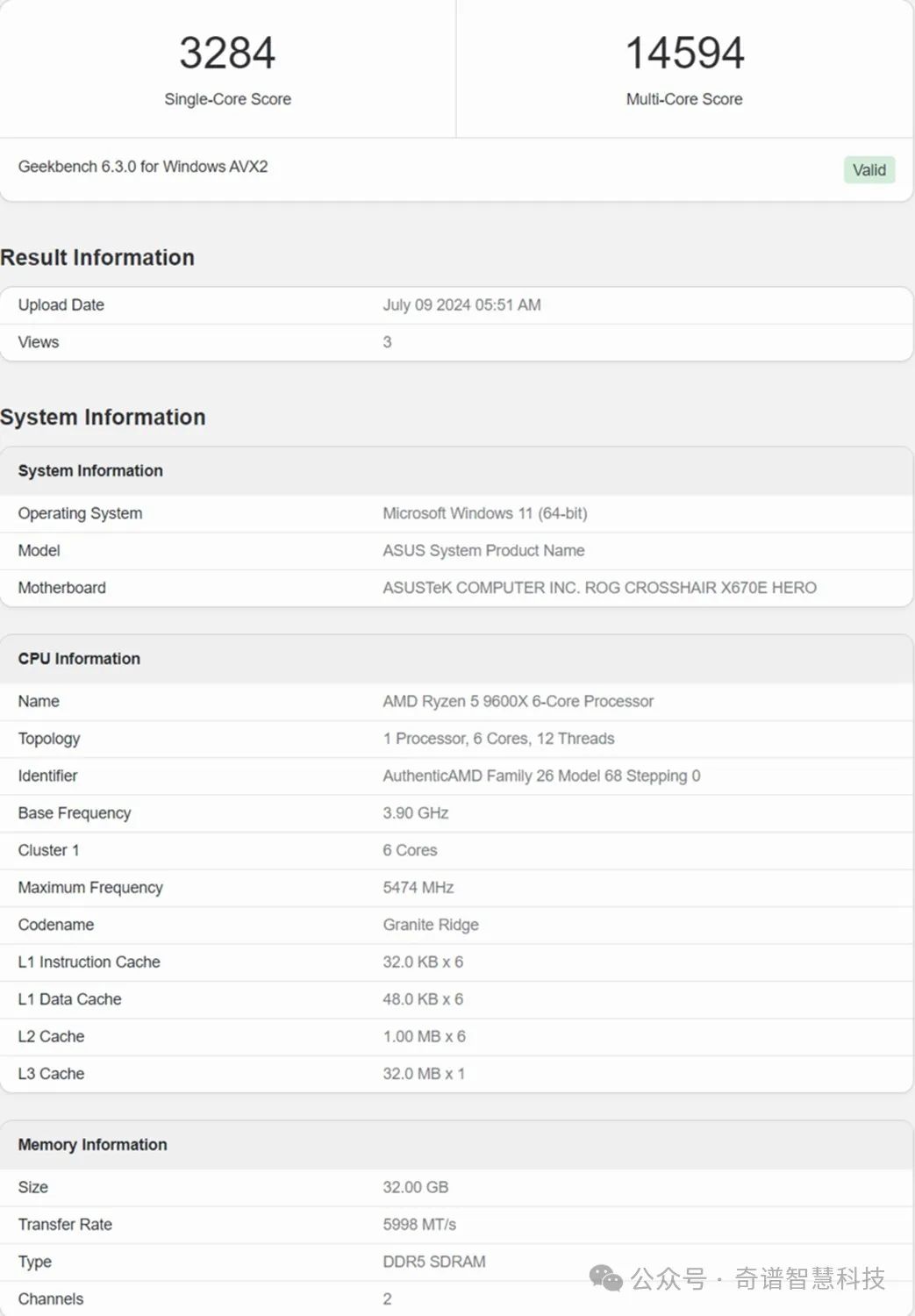
Task: Click the L2 Cache label
Action: 51,1037
